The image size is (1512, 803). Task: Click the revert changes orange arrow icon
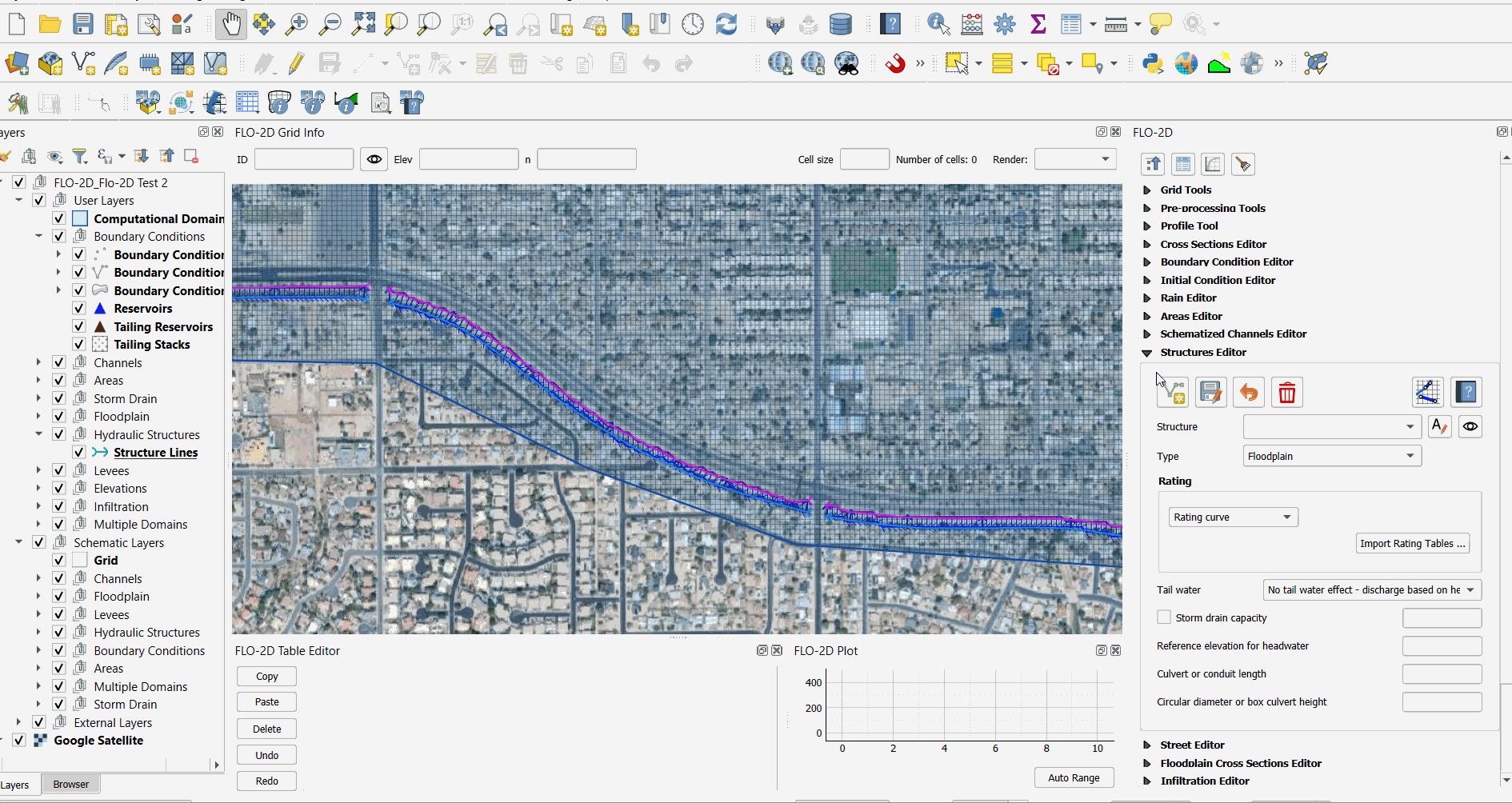coord(1248,393)
